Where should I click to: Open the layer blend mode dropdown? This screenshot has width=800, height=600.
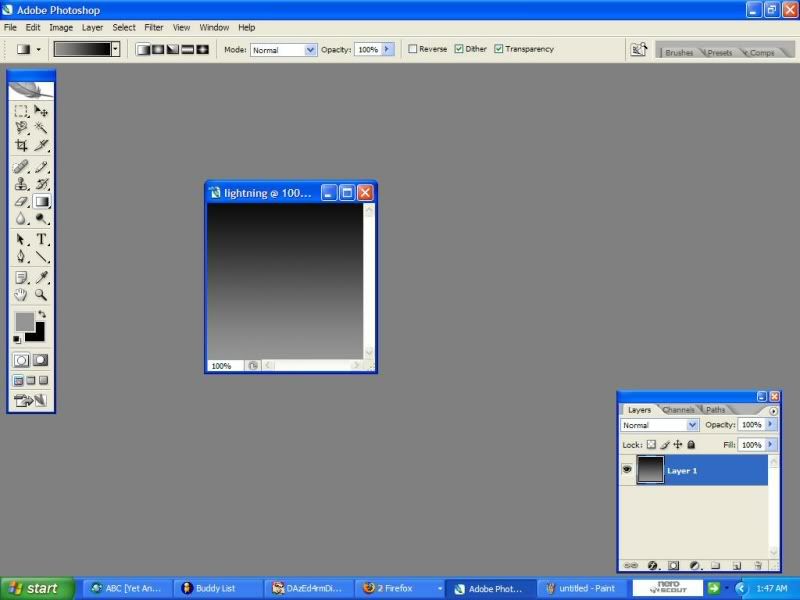(659, 425)
